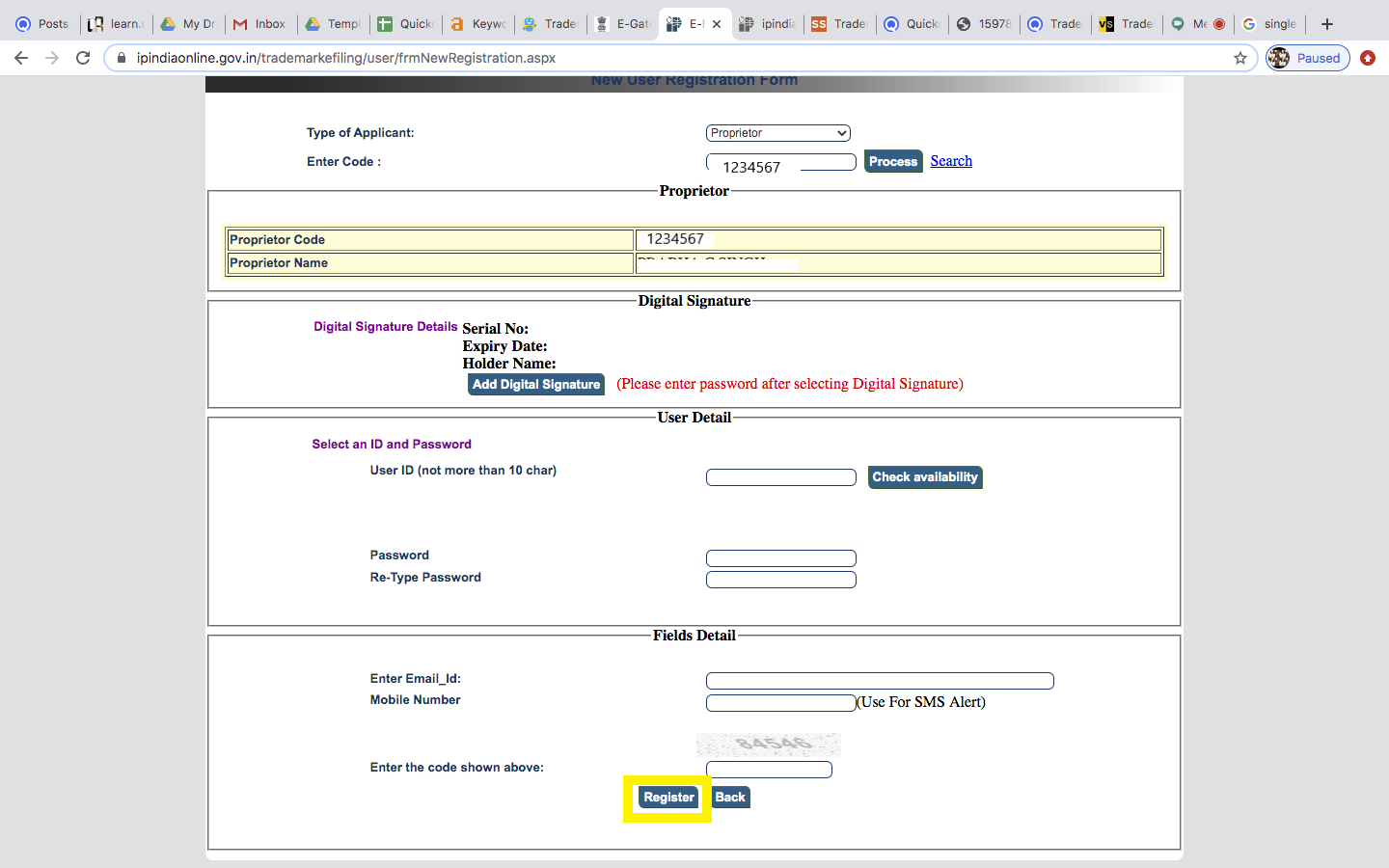Submit the form with the Register button
This screenshot has width=1389, height=868.
tap(668, 798)
